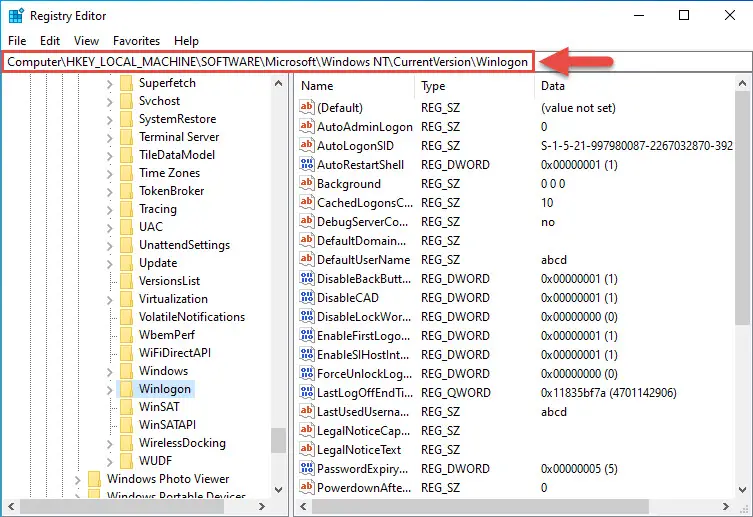
Task: Select the CachedLogonsC... value name
Action: pyautogui.click(x=364, y=203)
